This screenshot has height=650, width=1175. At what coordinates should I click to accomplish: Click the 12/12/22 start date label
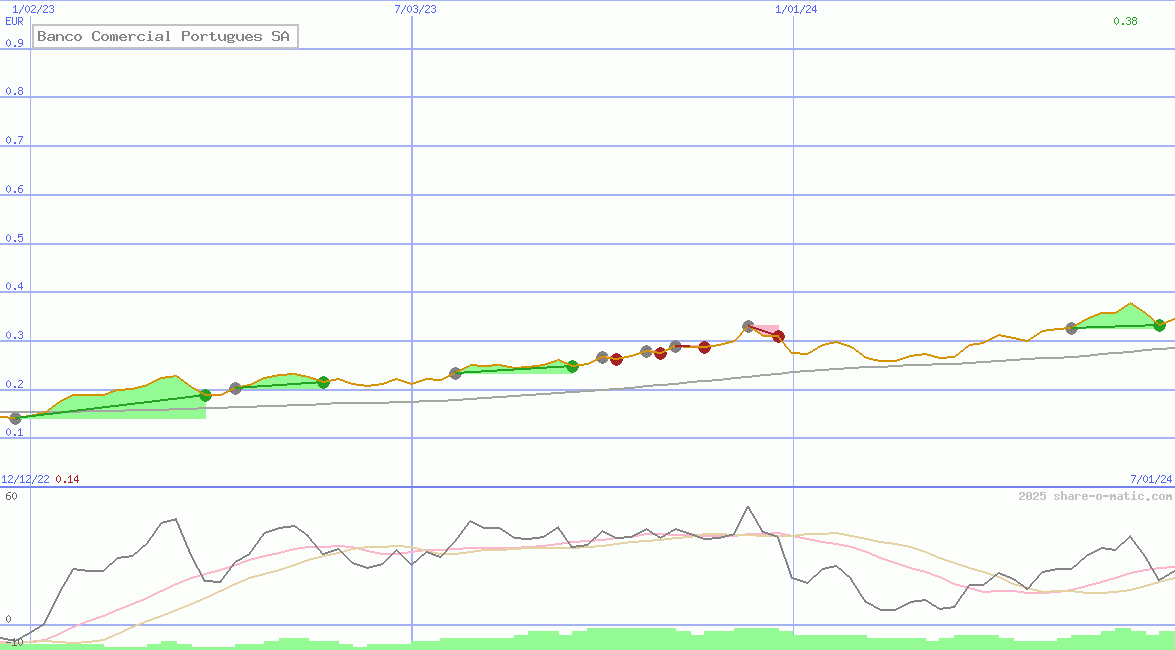point(25,479)
